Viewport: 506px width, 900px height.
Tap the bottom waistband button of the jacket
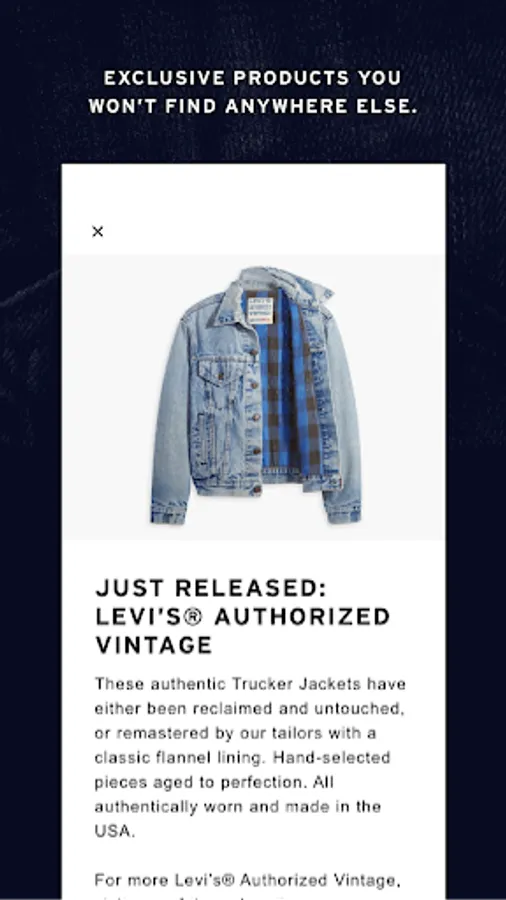[x=256, y=489]
